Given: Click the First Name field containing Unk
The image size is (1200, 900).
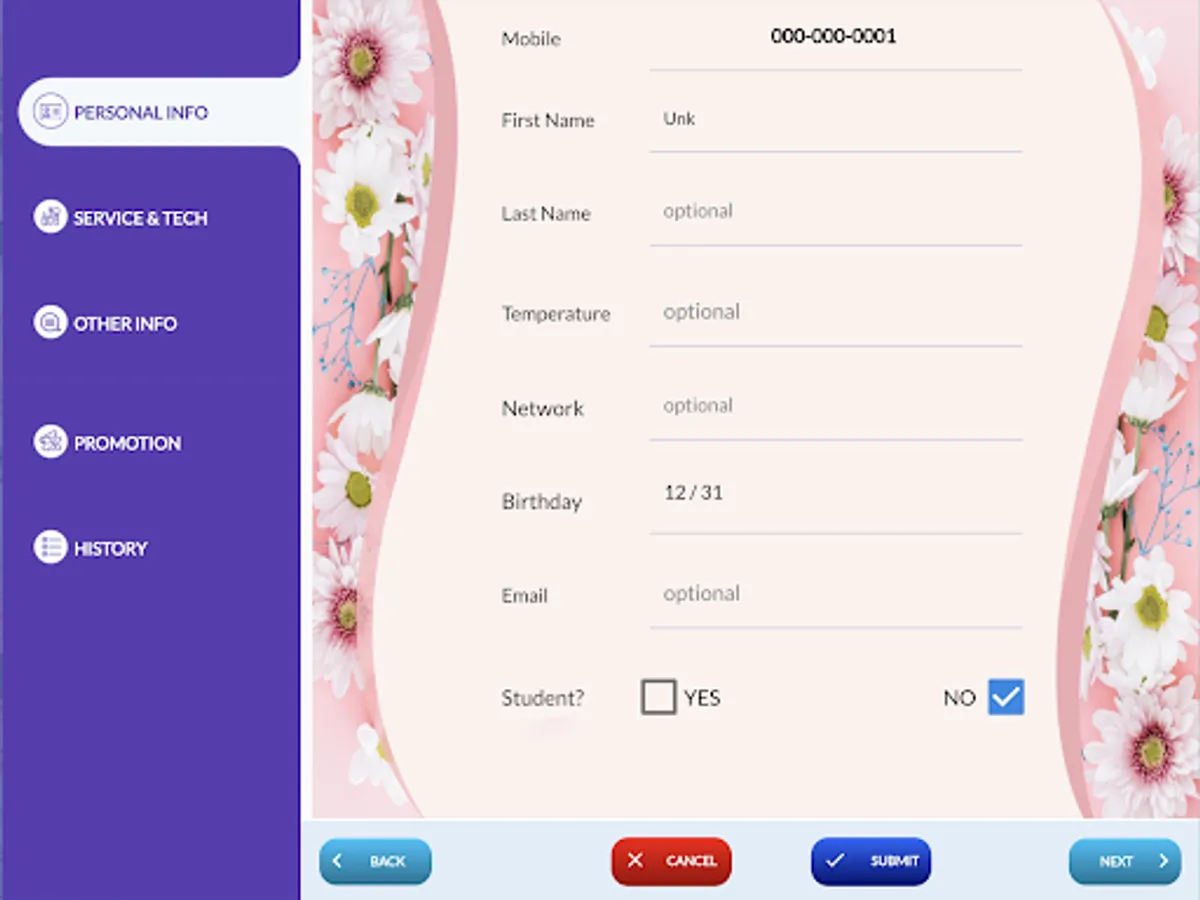Looking at the screenshot, I should [x=835, y=121].
